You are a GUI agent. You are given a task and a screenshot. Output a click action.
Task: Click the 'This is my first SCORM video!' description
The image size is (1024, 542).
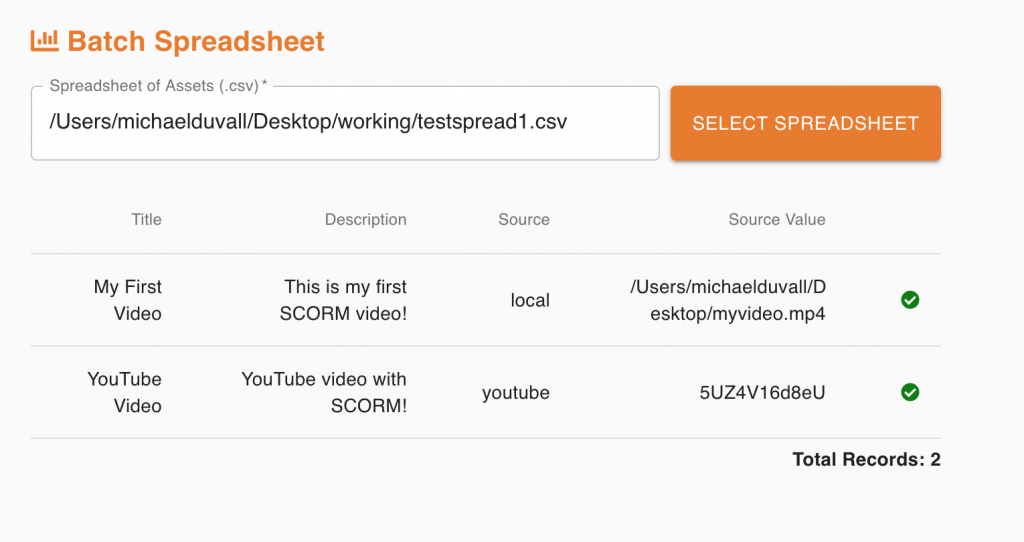point(343,300)
